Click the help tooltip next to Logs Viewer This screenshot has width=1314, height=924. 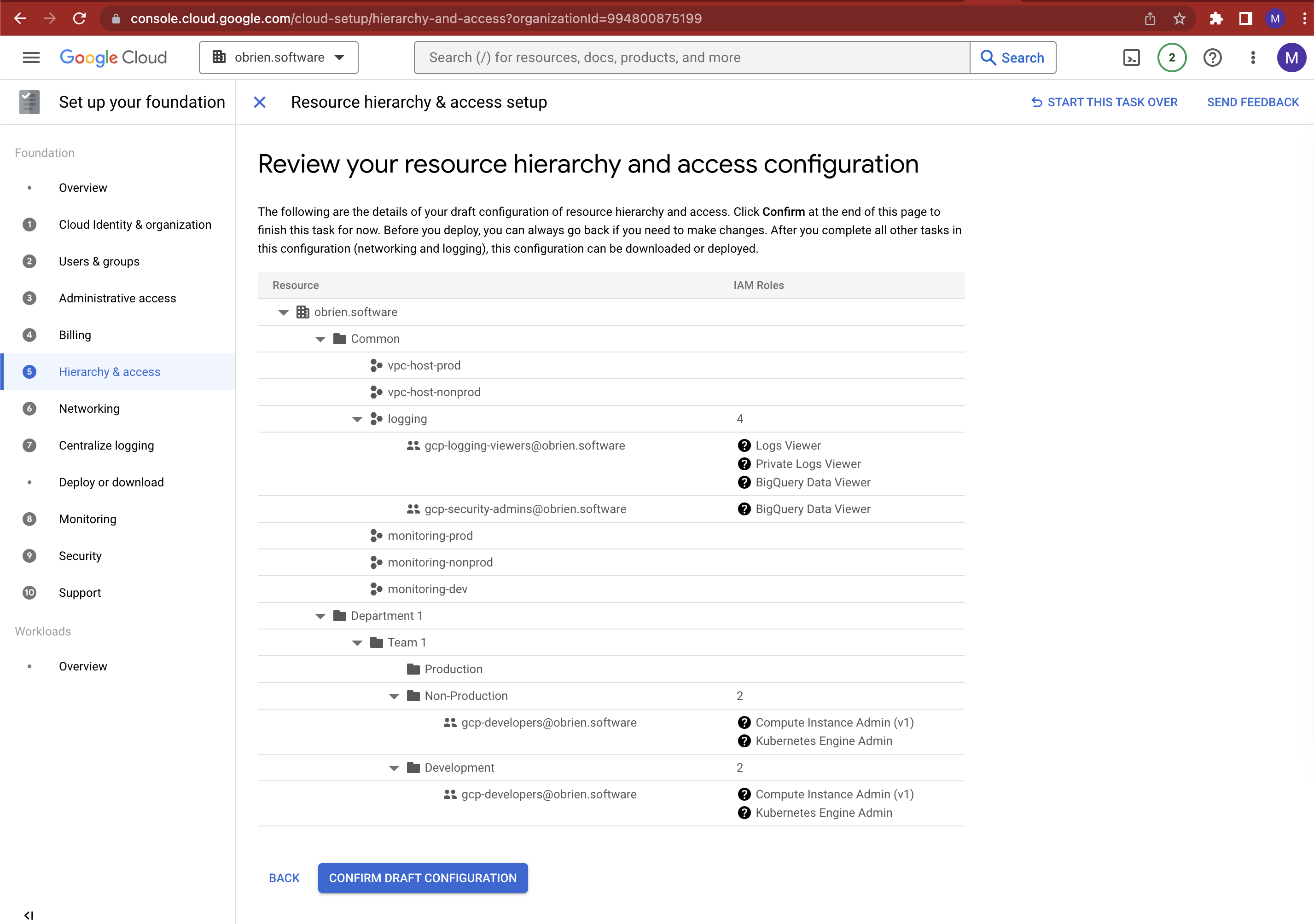pyautogui.click(x=744, y=445)
